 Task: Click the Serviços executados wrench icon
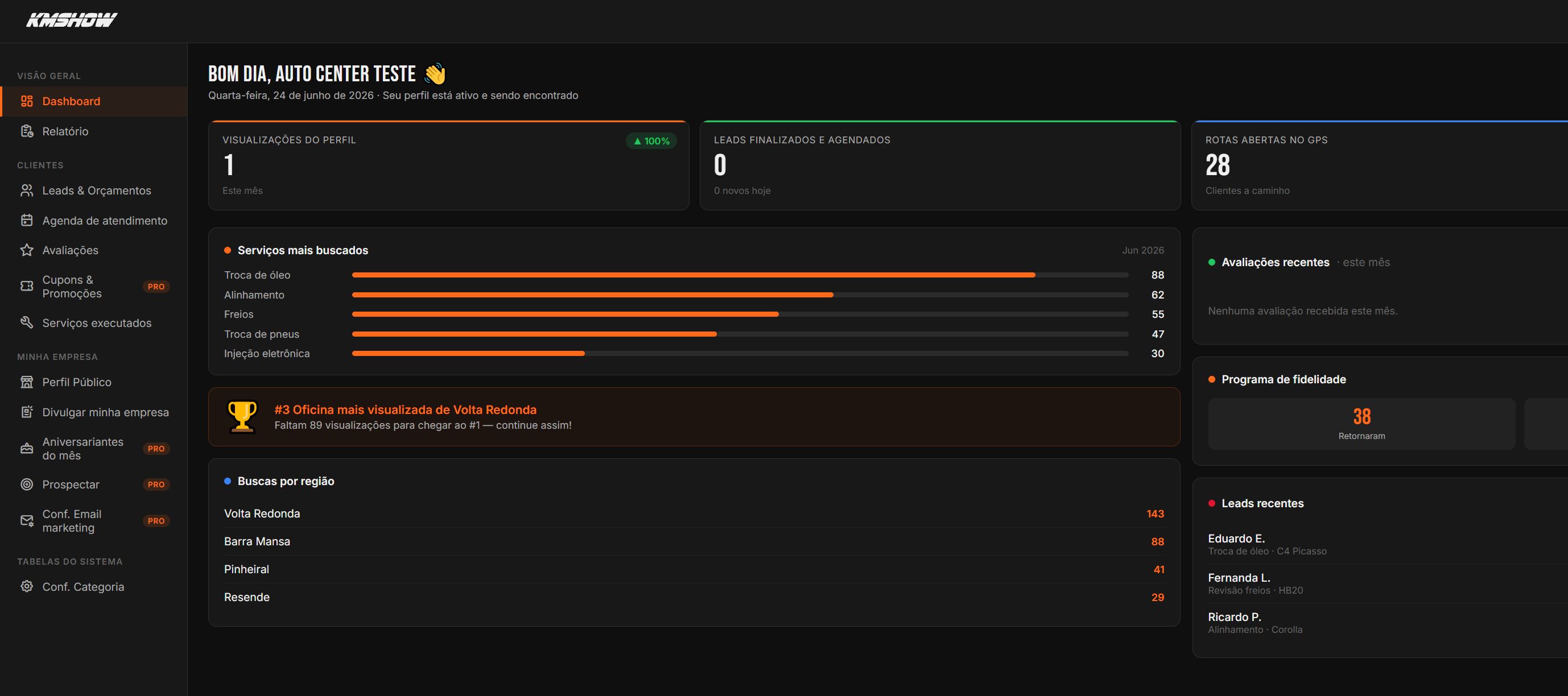tap(27, 322)
